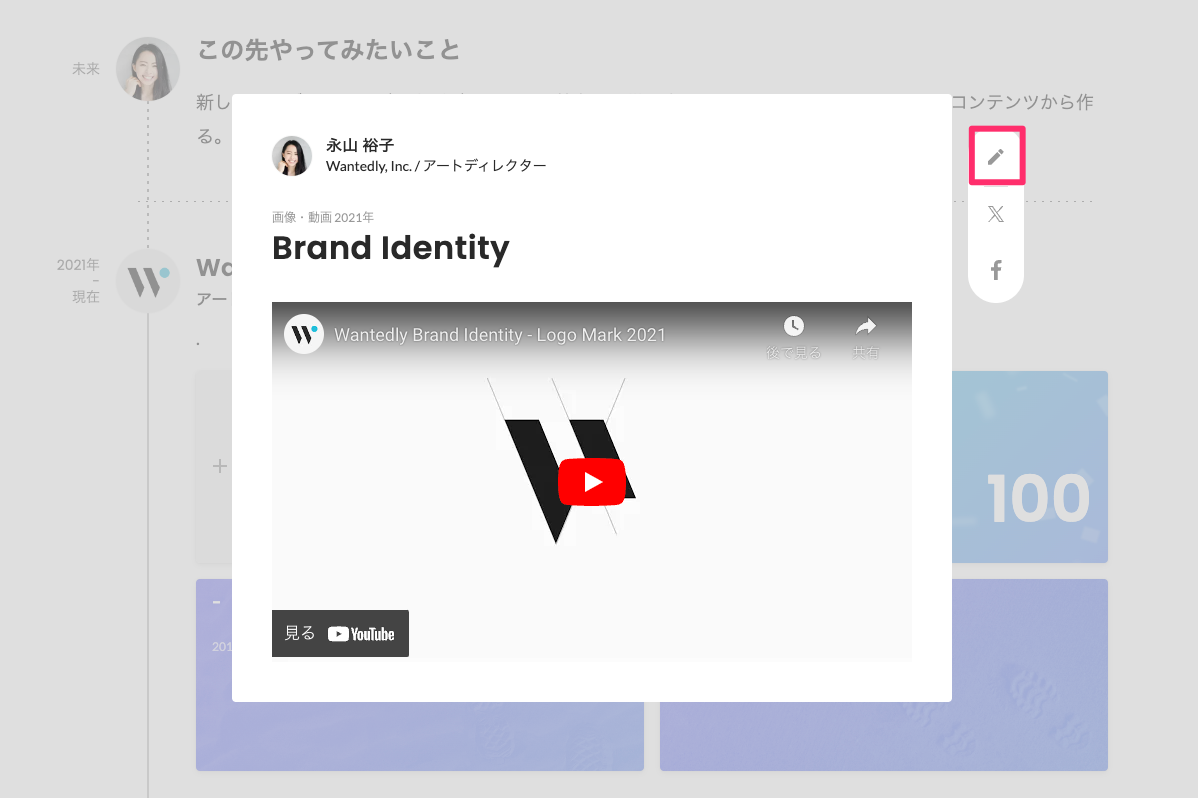The height and width of the screenshot is (798, 1198).
Task: Share via the Facebook icon
Action: click(x=996, y=270)
